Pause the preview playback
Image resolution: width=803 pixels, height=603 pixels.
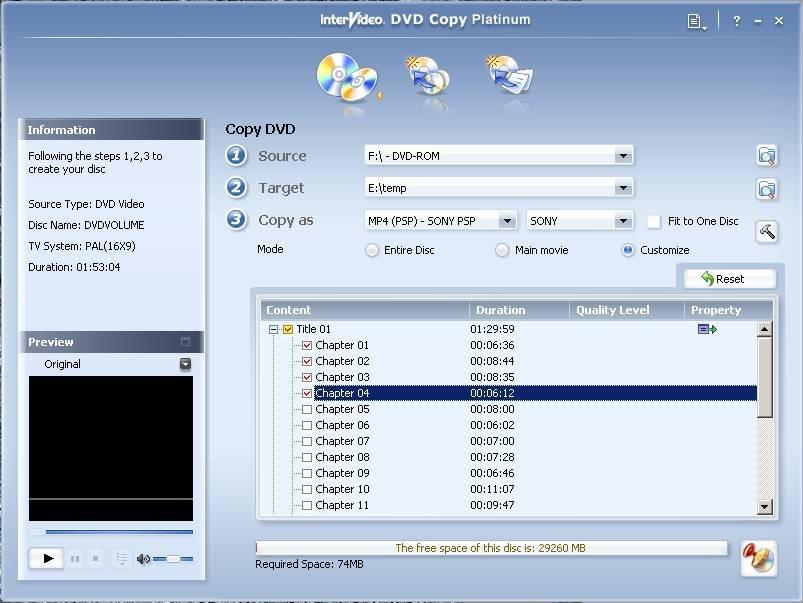coord(75,558)
